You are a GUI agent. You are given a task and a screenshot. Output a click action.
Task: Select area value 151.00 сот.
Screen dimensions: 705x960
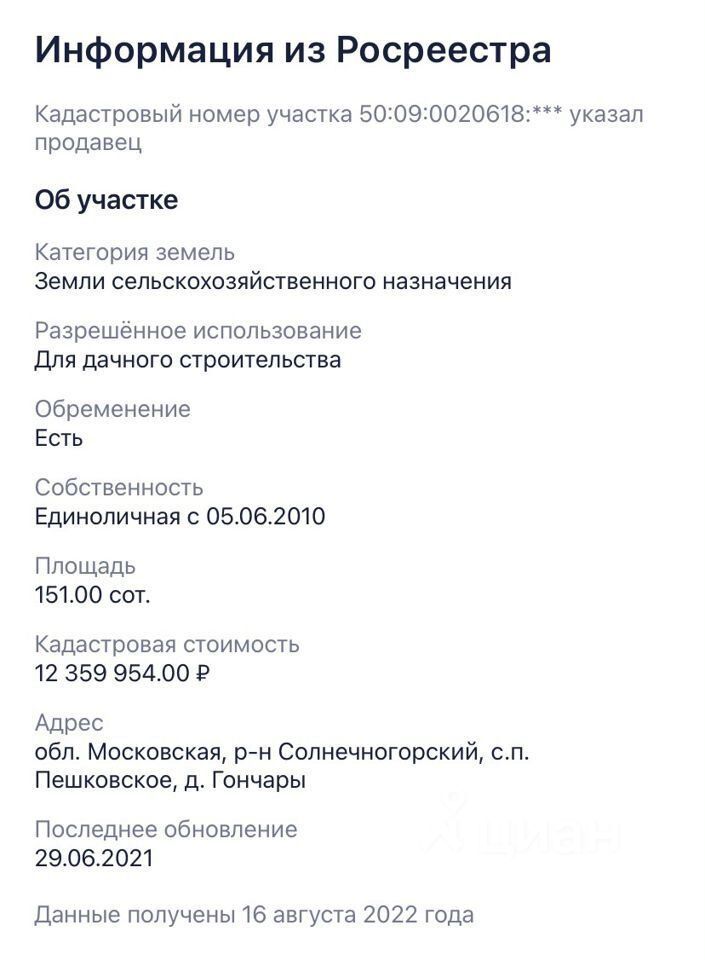click(x=92, y=594)
